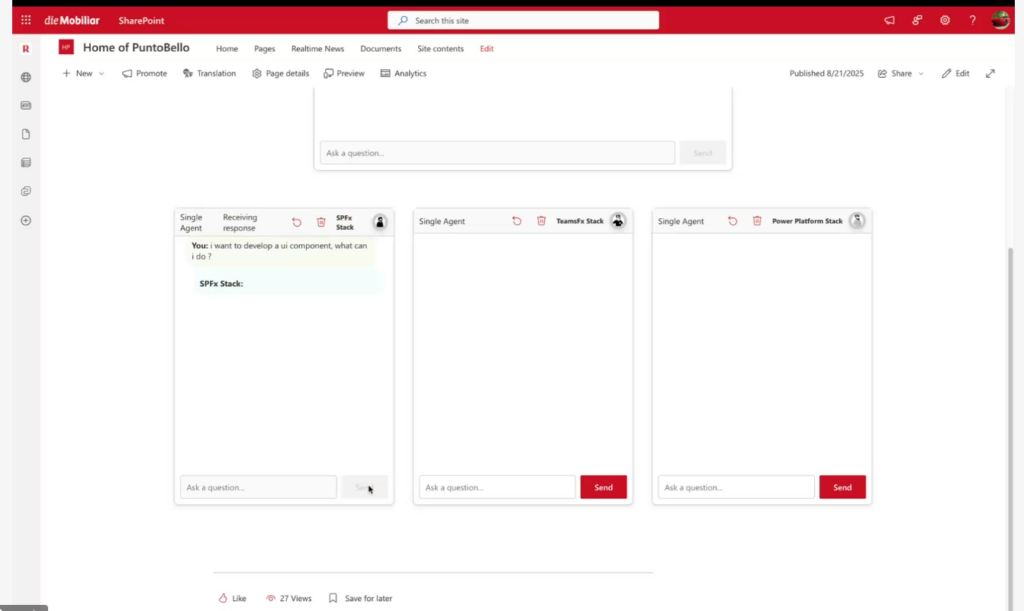This screenshot has height=611, width=1024.
Task: Click the 'SPFx Stack:' response bubble
Action: click(287, 283)
